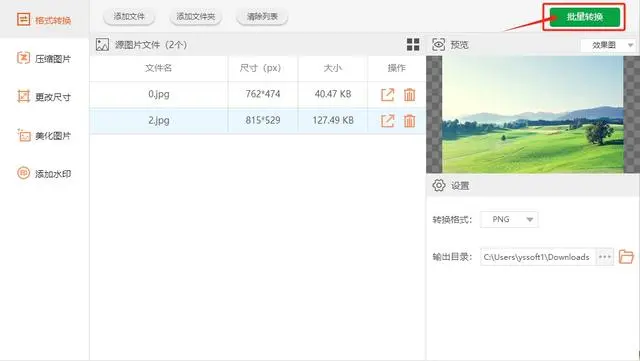Image resolution: width=640 pixels, height=361 pixels.
Task: Open the PNG 转换格式 dropdown
Action: pyautogui.click(x=509, y=219)
